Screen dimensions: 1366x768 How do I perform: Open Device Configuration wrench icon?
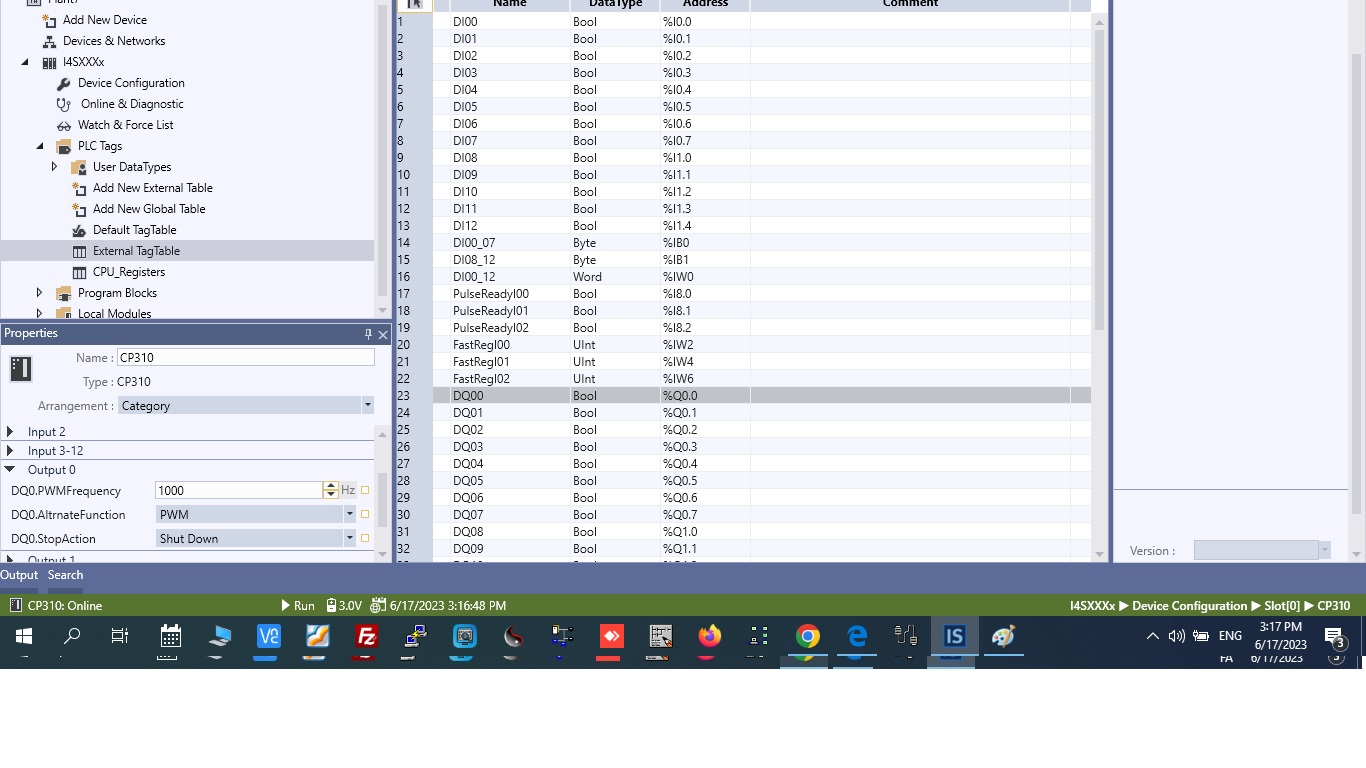pos(64,83)
